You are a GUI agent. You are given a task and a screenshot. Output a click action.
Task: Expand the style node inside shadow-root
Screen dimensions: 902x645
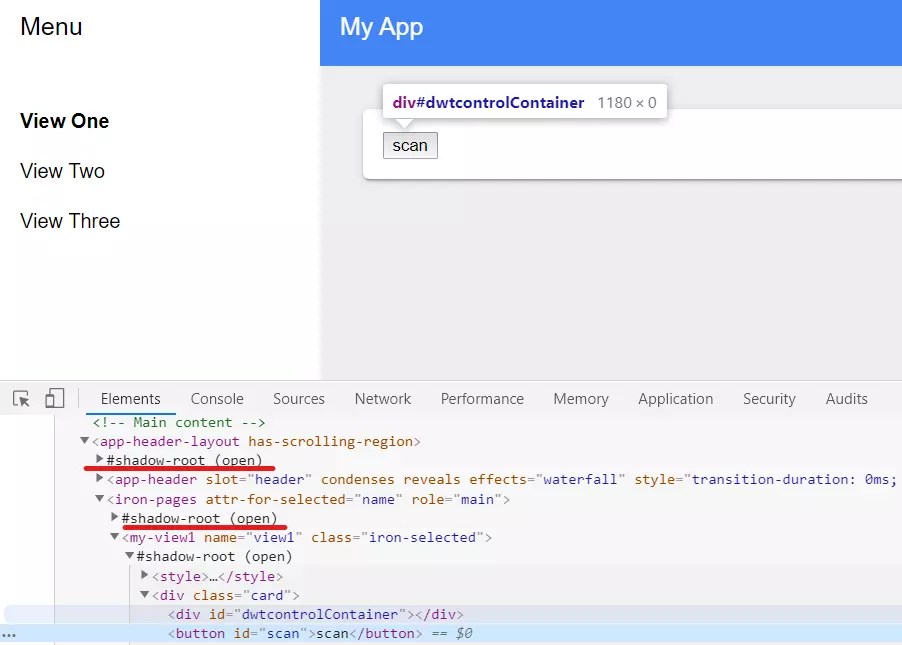145,575
